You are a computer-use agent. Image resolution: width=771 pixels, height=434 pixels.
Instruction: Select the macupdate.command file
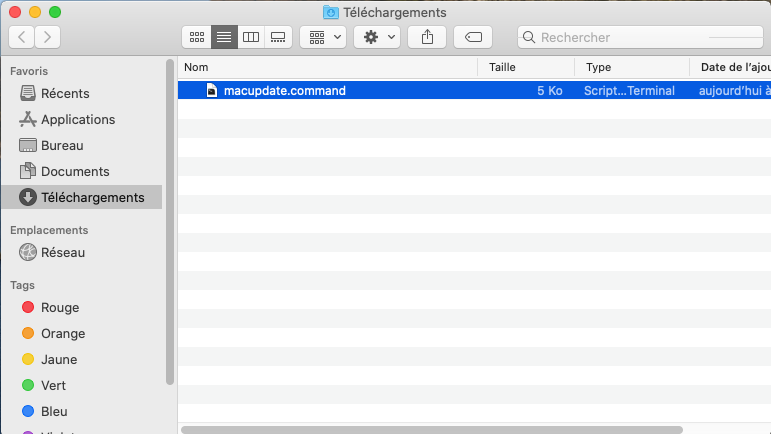pyautogui.click(x=284, y=90)
